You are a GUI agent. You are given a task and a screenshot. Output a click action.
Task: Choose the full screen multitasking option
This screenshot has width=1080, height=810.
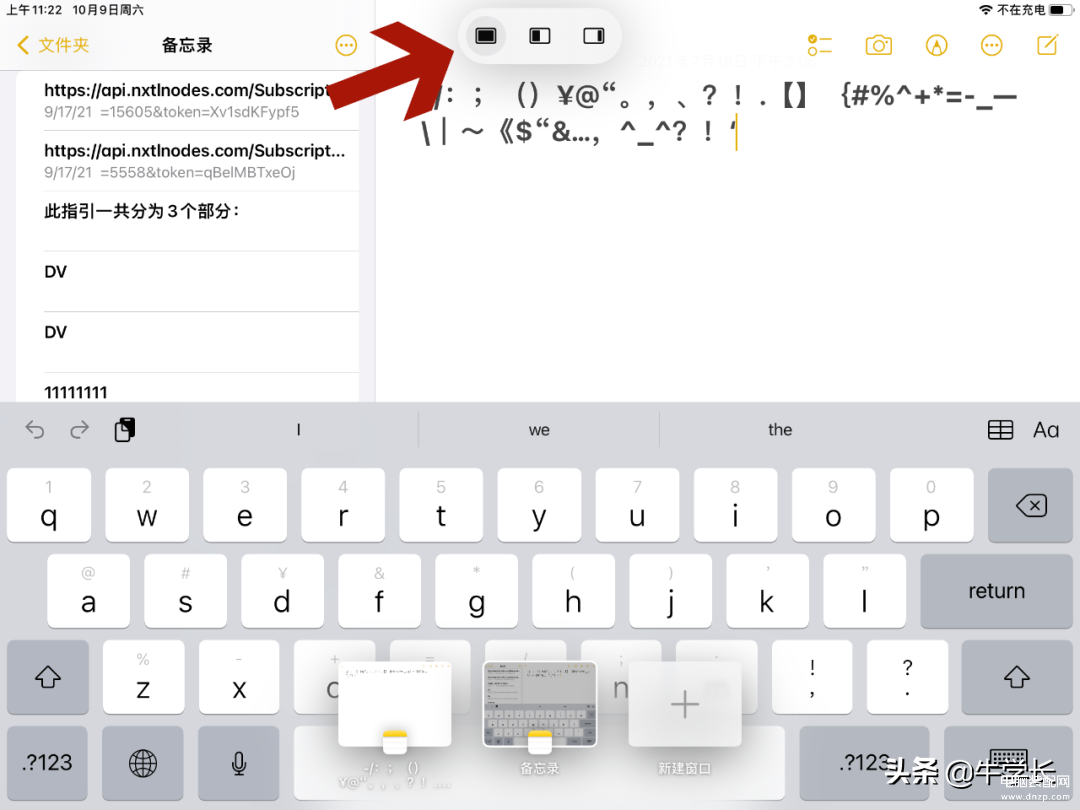(x=486, y=36)
